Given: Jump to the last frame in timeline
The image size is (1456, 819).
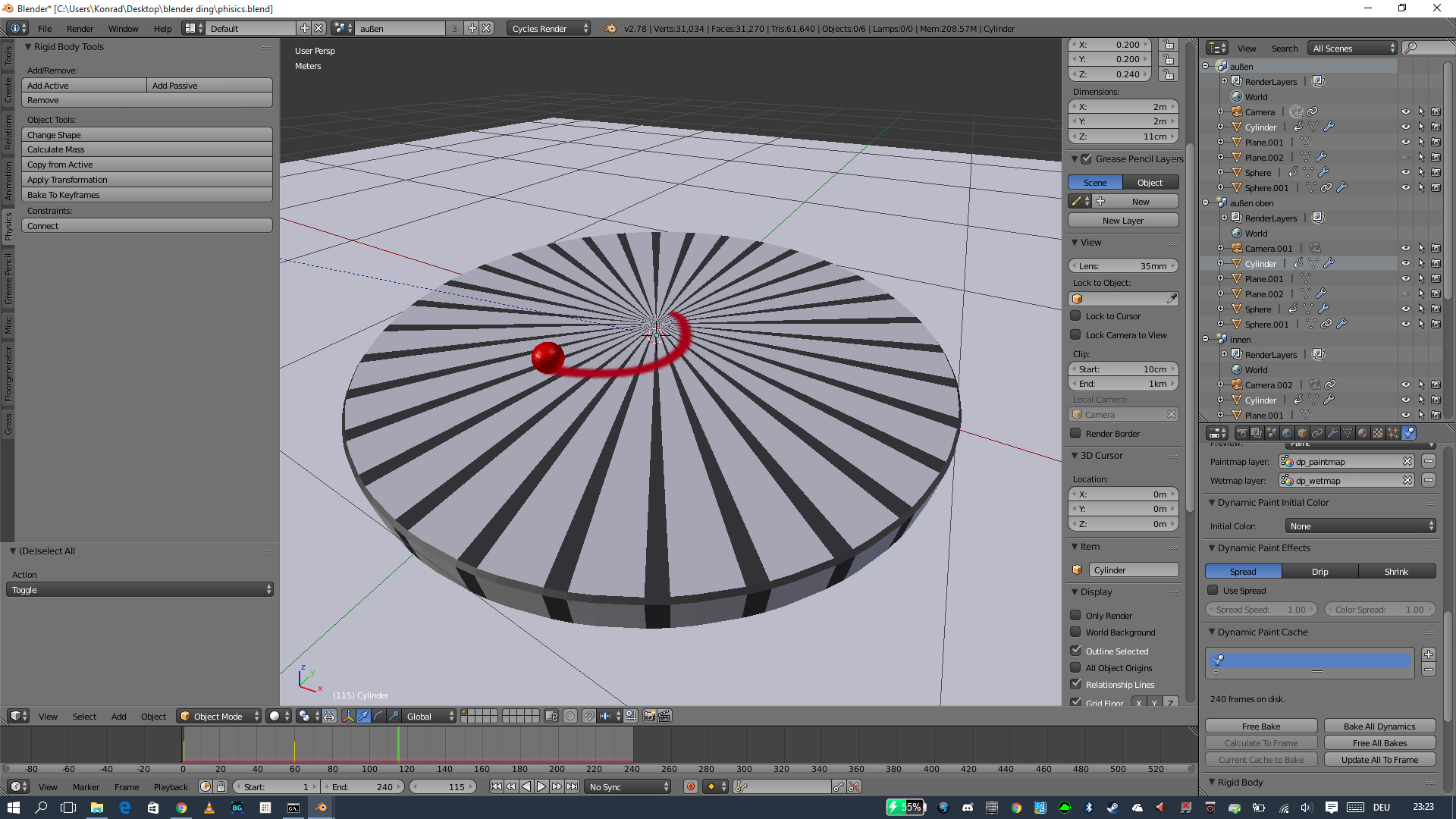Looking at the screenshot, I should pyautogui.click(x=572, y=786).
